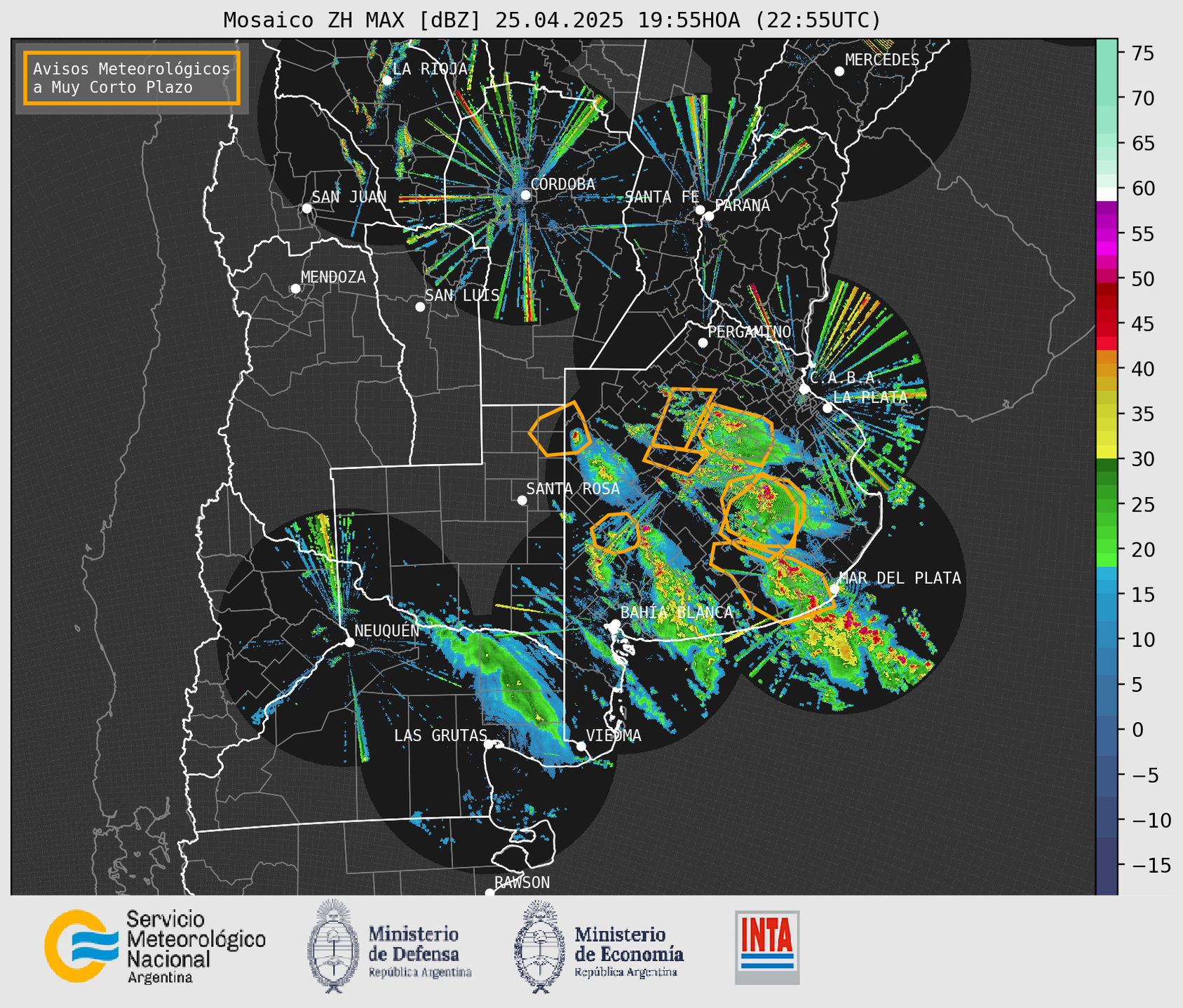Select the LA PLATA city marker
Screen dimensions: 1183x1008
pos(827,408)
